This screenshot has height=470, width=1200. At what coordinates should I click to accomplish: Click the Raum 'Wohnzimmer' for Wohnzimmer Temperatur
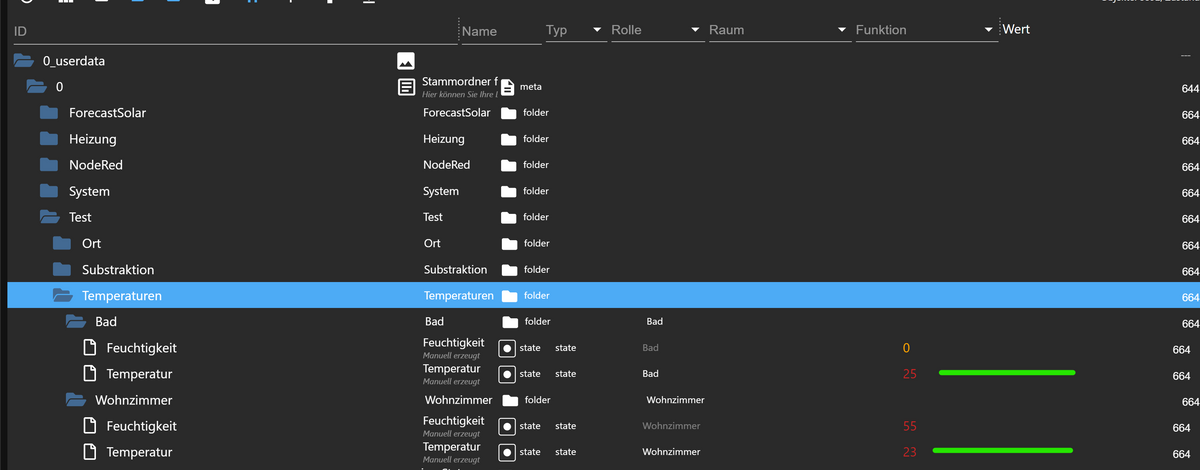pos(671,452)
